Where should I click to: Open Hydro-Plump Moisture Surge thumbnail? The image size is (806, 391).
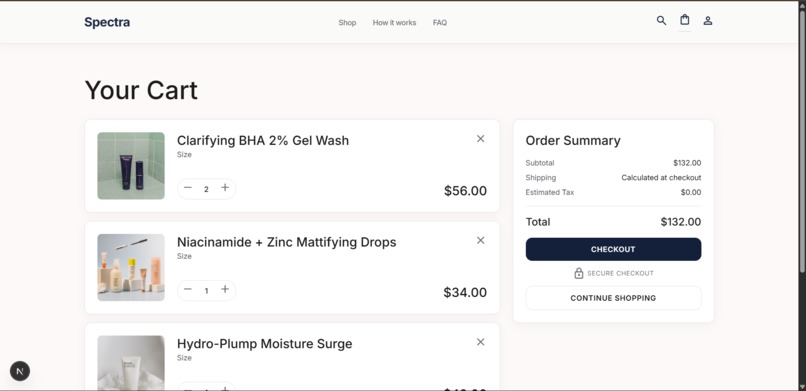click(x=131, y=363)
